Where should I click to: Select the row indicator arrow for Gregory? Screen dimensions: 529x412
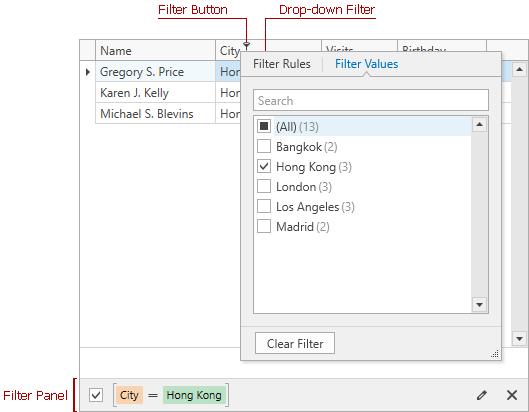tap(88, 72)
